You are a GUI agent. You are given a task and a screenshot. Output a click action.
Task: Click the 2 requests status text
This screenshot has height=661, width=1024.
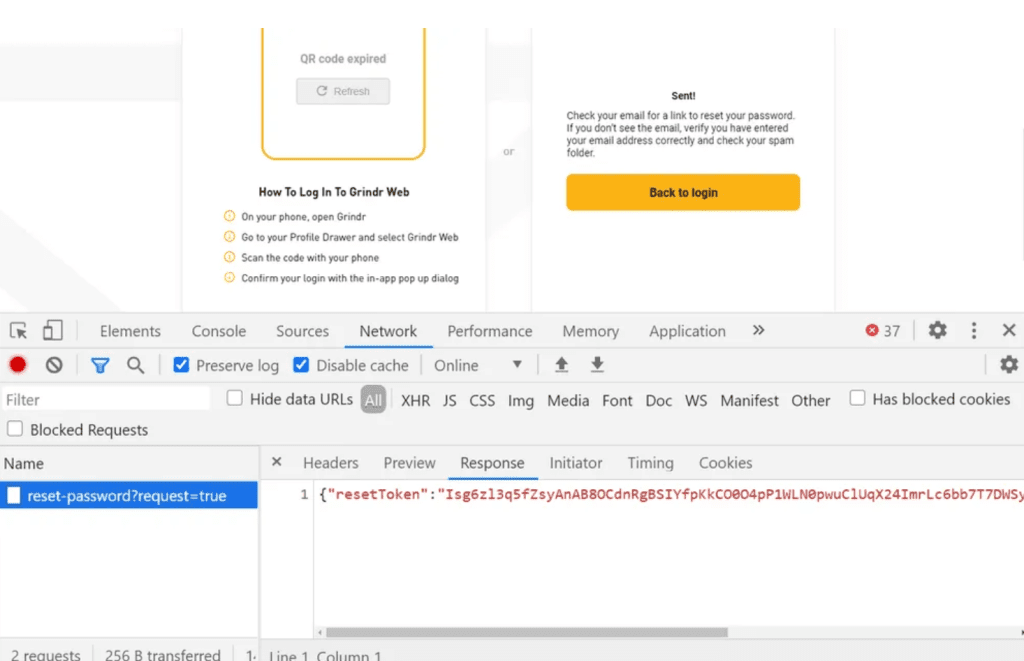point(45,654)
